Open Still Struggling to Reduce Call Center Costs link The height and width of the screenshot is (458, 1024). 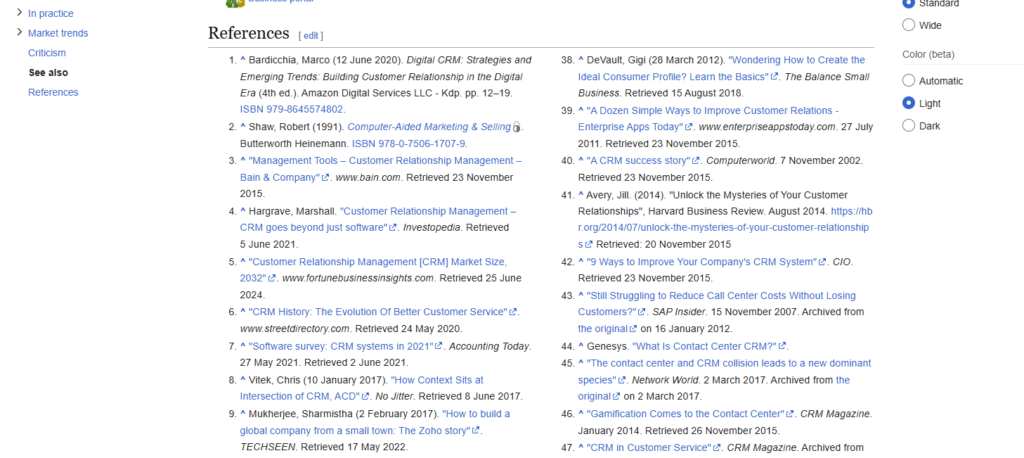point(718,304)
